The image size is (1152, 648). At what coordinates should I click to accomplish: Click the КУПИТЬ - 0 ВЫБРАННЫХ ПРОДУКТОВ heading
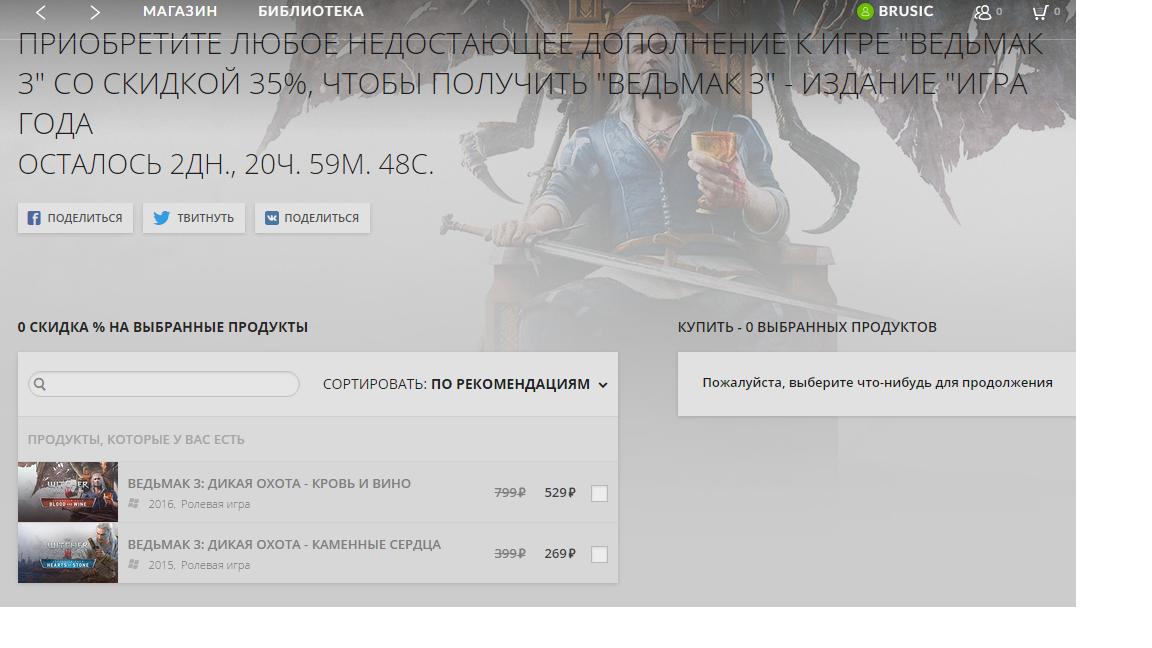click(807, 327)
